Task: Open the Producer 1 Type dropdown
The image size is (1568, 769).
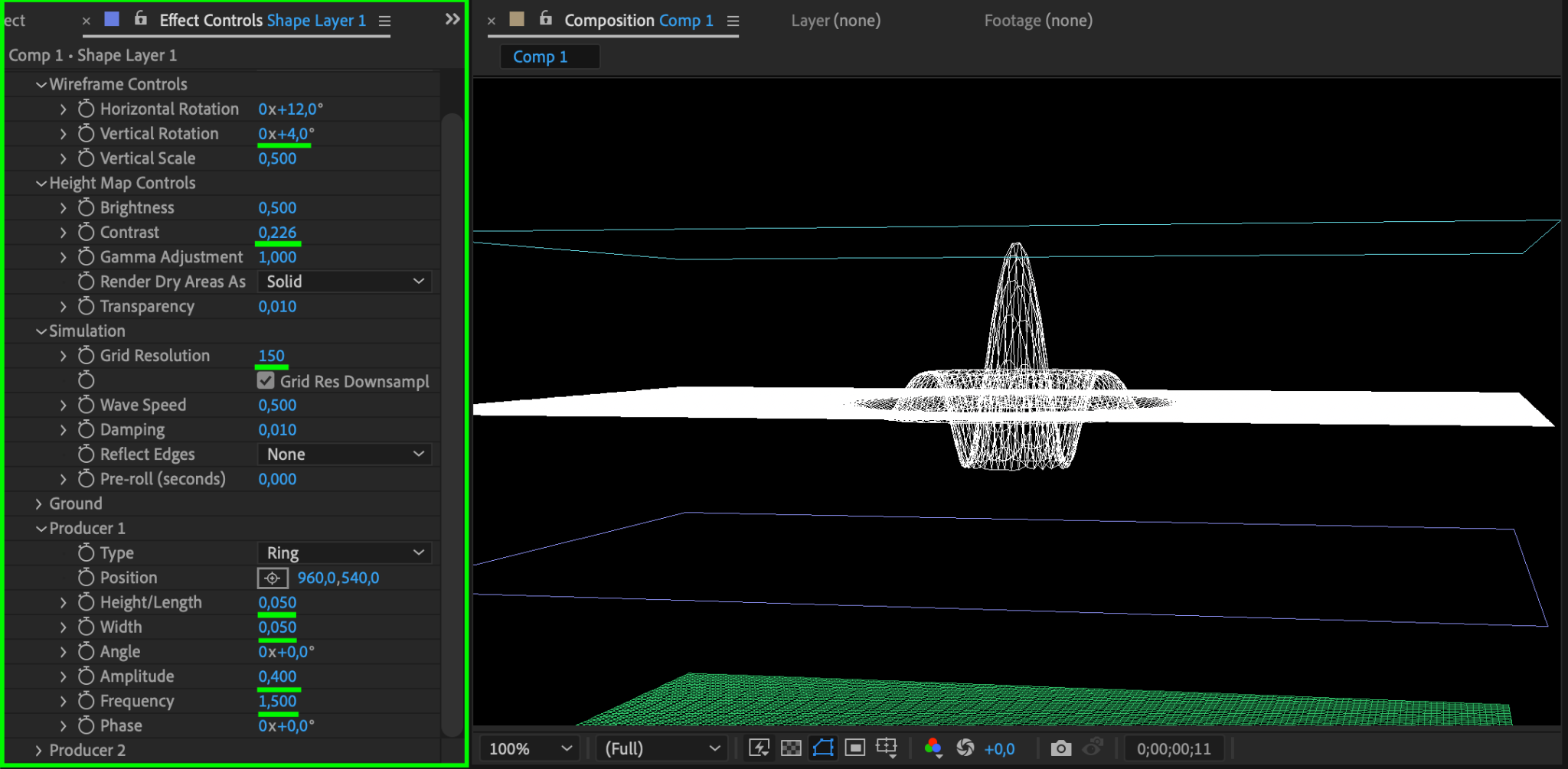Action: [345, 553]
